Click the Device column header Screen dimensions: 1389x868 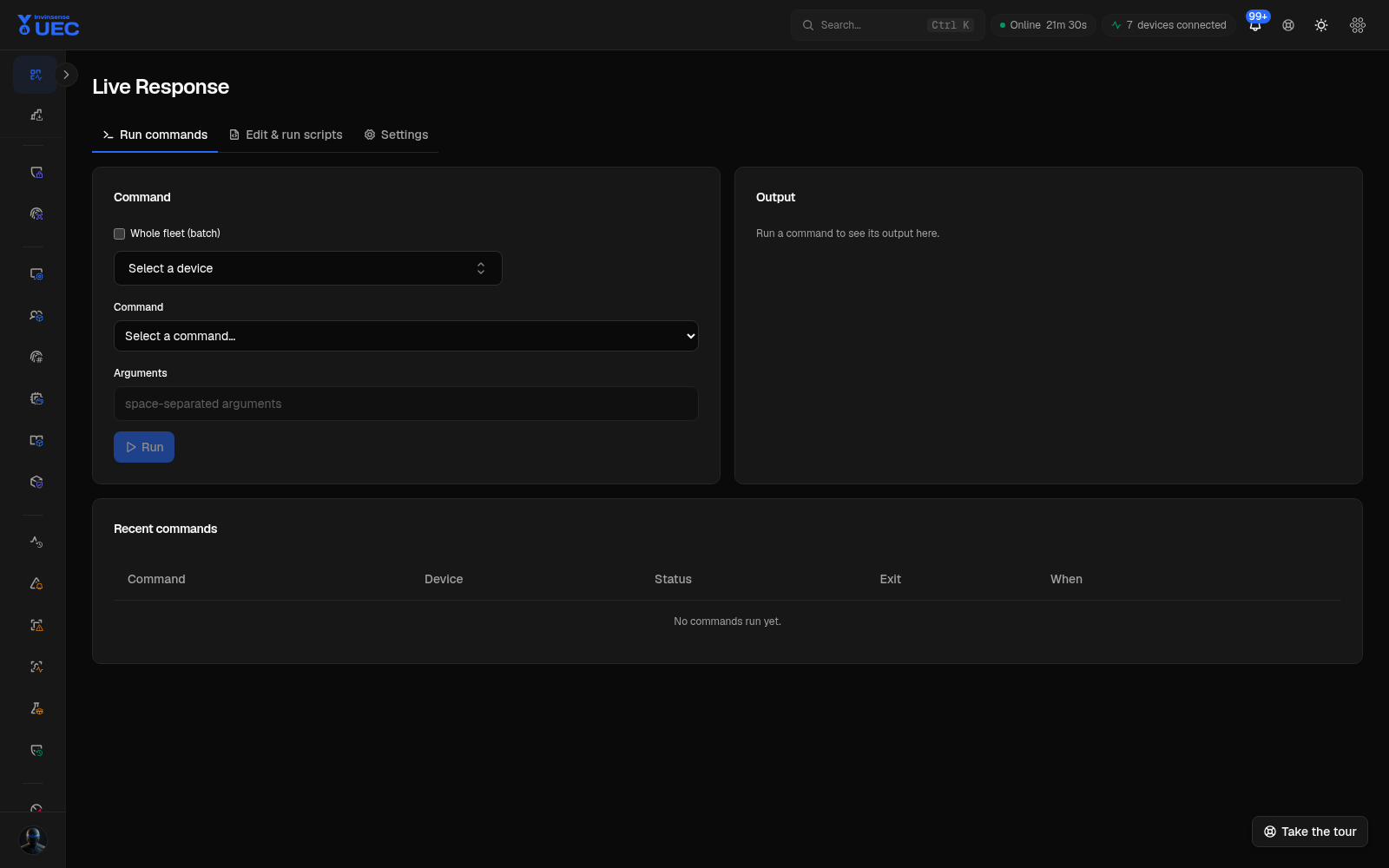click(444, 579)
